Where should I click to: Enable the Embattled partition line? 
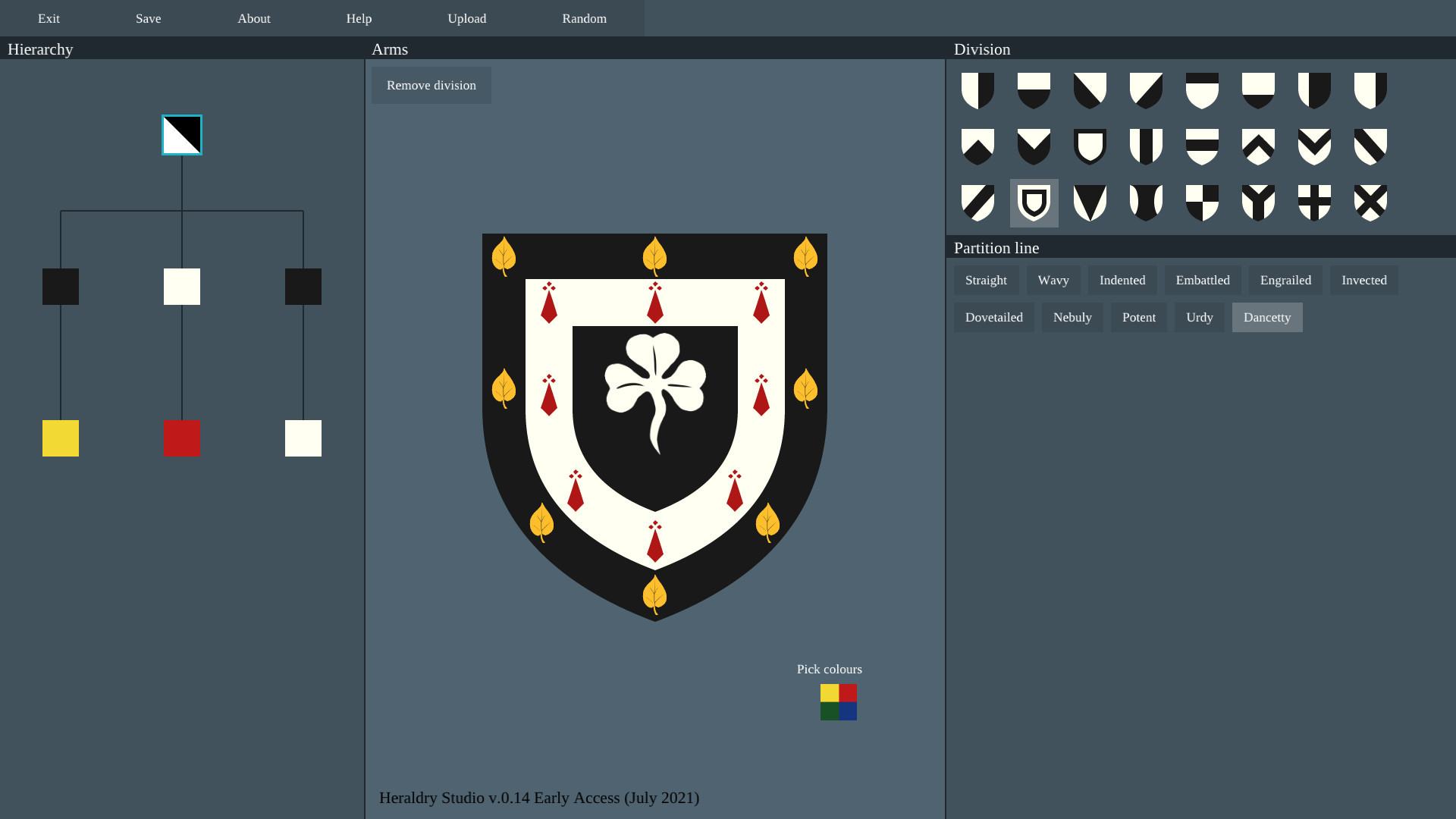1203,280
